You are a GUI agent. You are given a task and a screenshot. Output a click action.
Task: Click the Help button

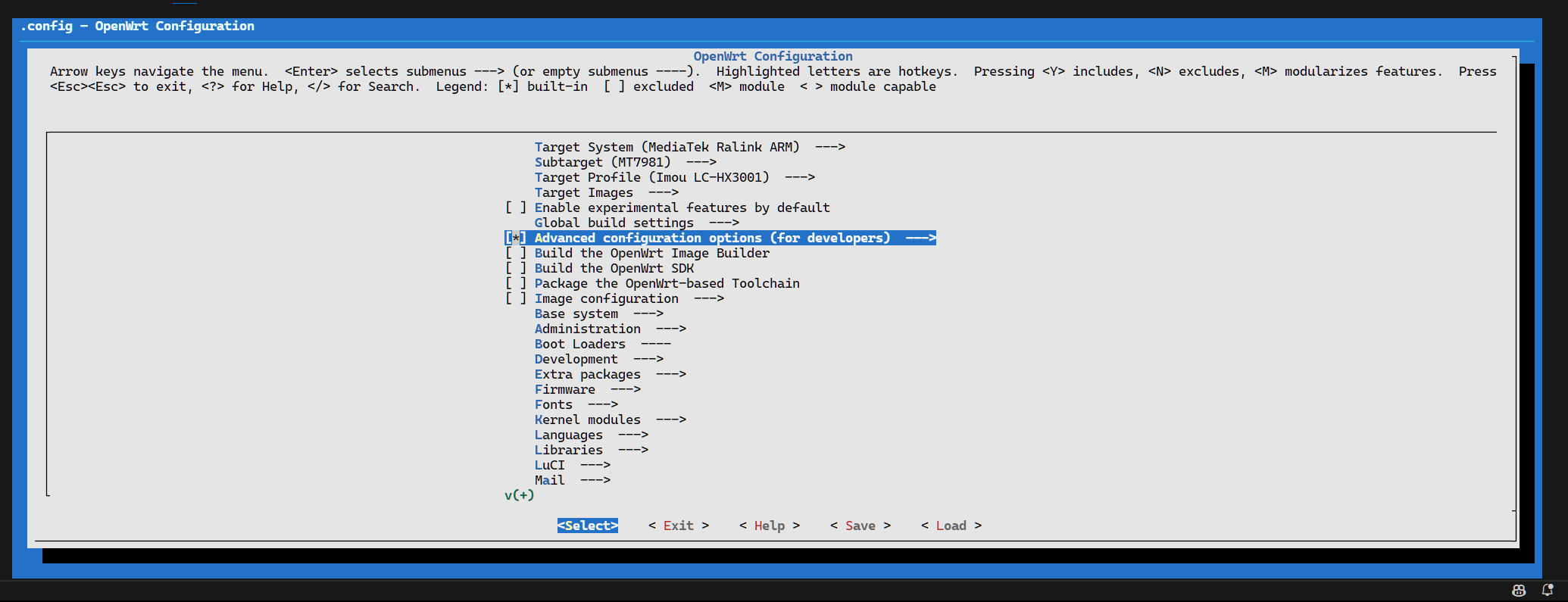click(770, 526)
